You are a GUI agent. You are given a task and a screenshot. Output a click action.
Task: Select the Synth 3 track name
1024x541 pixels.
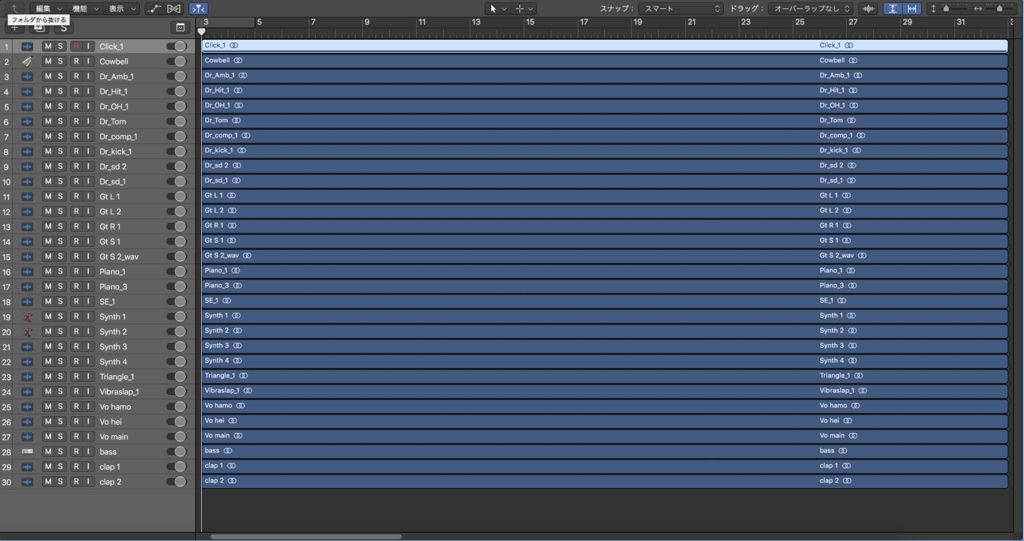113,347
